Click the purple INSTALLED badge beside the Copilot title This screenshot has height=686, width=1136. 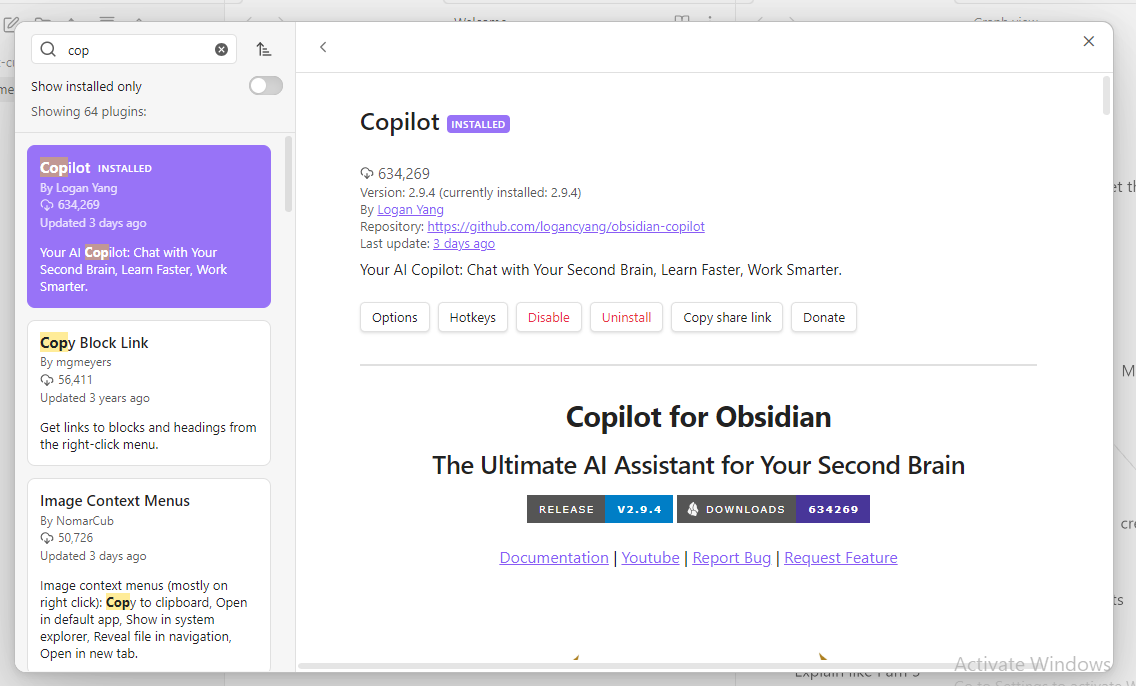[x=478, y=124]
